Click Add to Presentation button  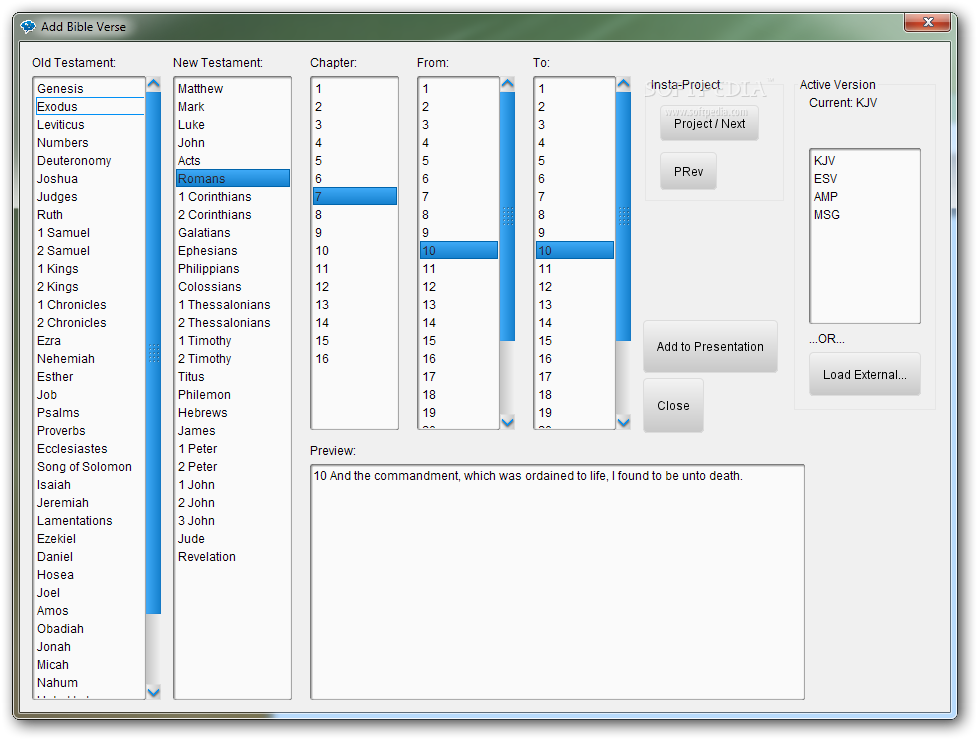710,346
